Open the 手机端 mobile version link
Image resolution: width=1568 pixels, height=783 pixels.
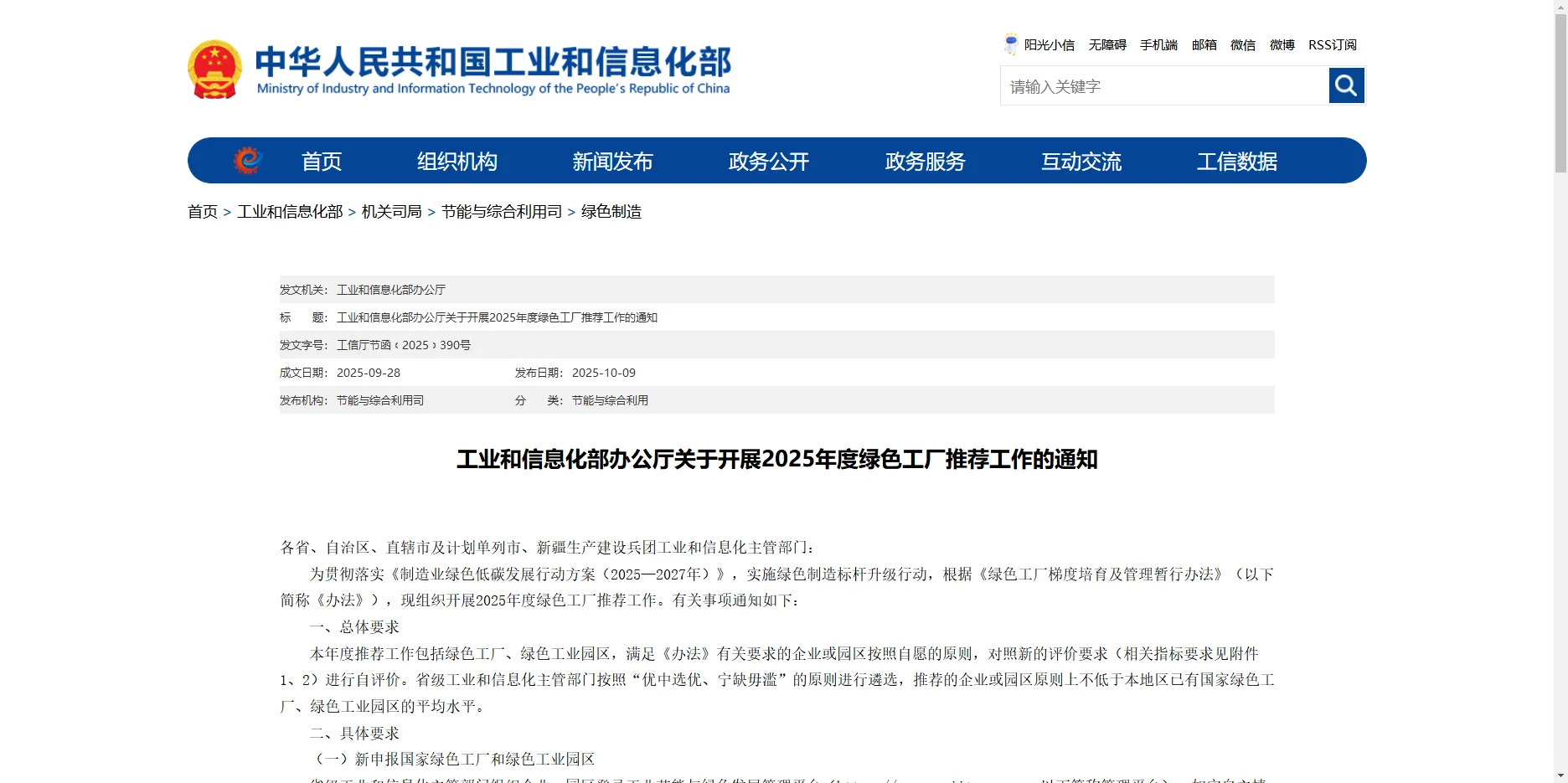click(x=1159, y=44)
